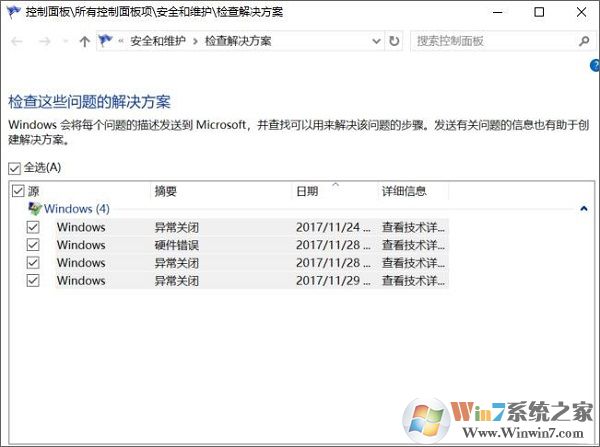Sort by the 源 column header
The image size is (600, 447).
coord(34,191)
